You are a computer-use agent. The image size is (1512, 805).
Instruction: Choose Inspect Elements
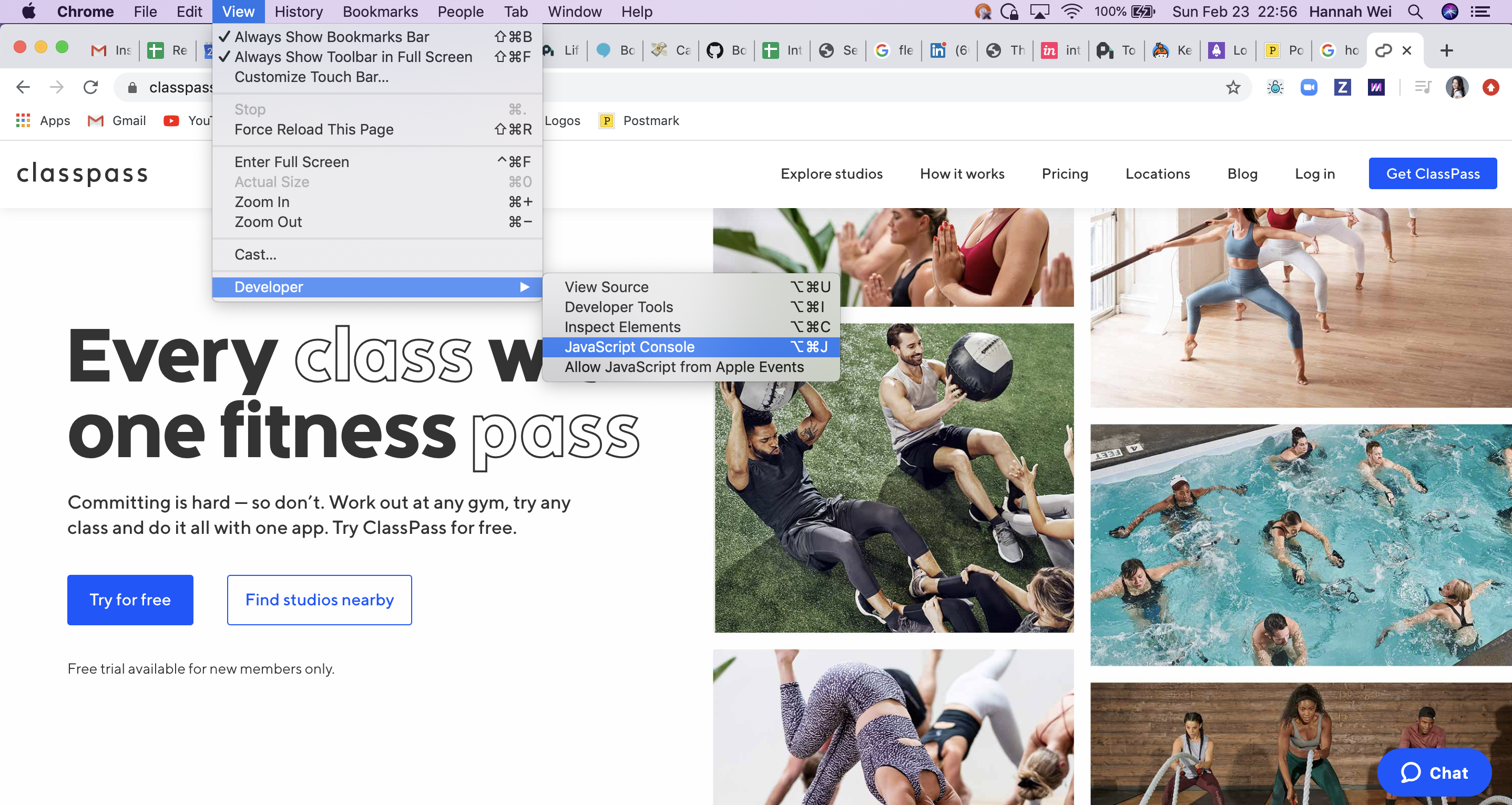click(x=691, y=327)
